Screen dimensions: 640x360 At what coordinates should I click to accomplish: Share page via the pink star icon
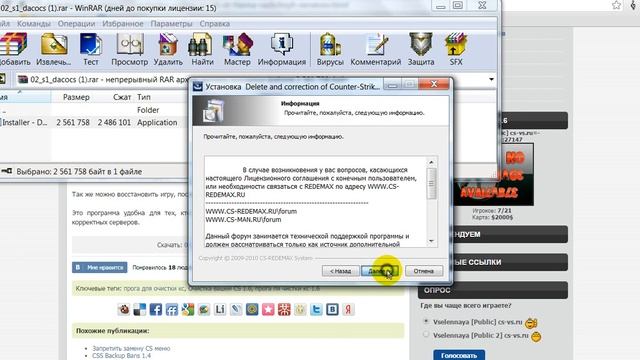[268, 309]
